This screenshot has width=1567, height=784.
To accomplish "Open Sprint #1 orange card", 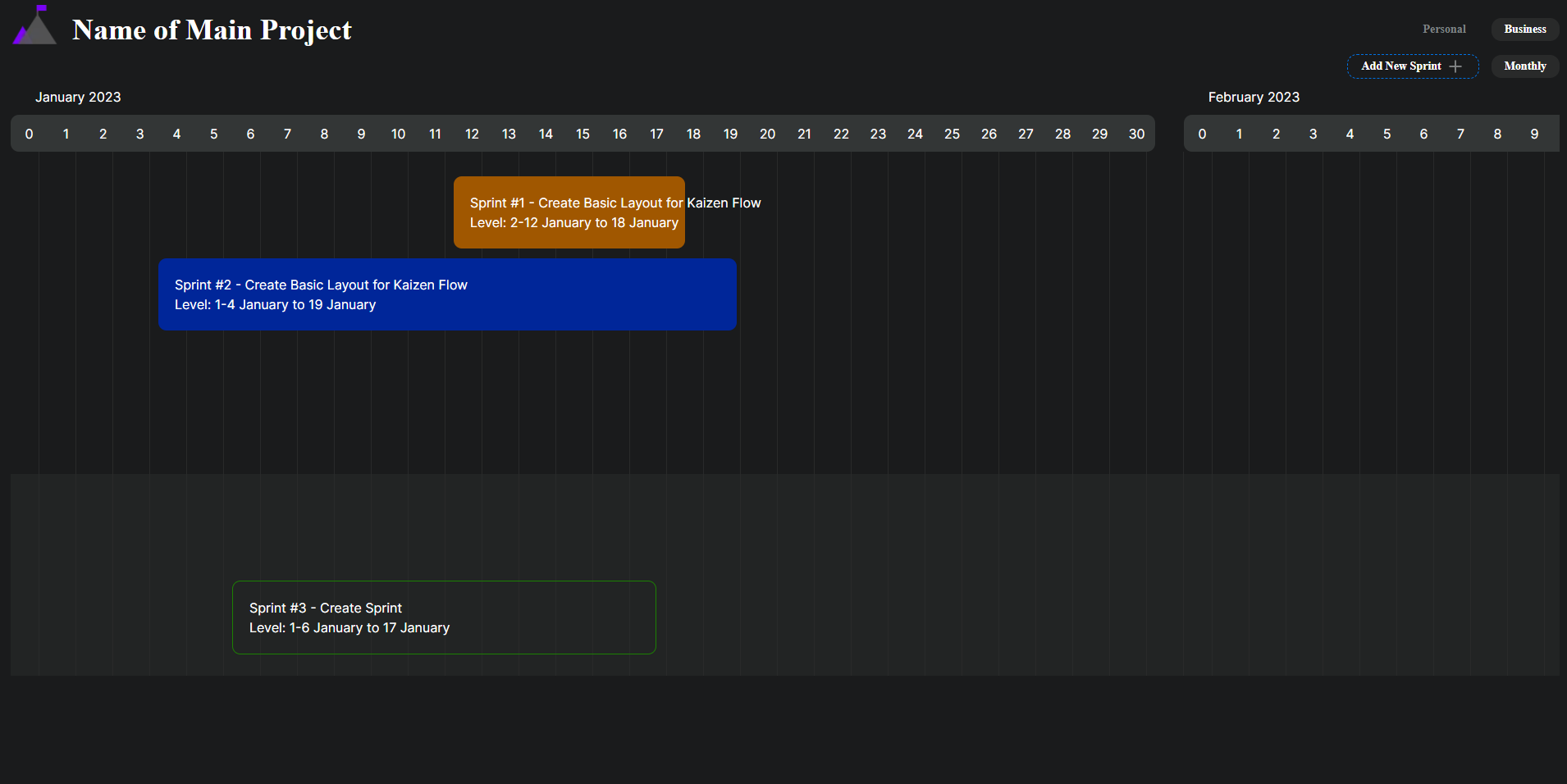I will (569, 212).
